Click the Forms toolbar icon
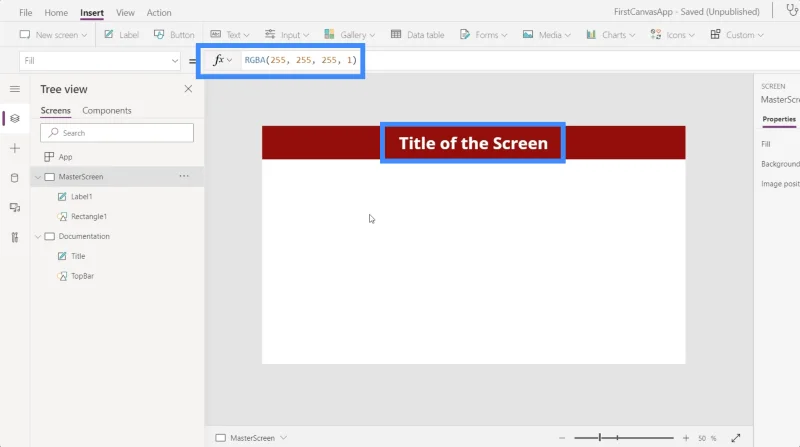 tap(464, 34)
